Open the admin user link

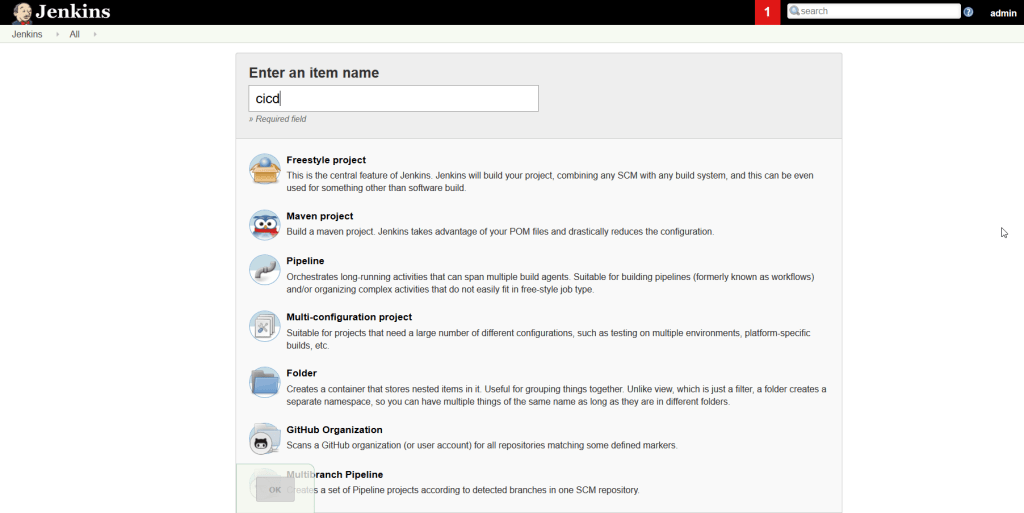pos(1002,13)
